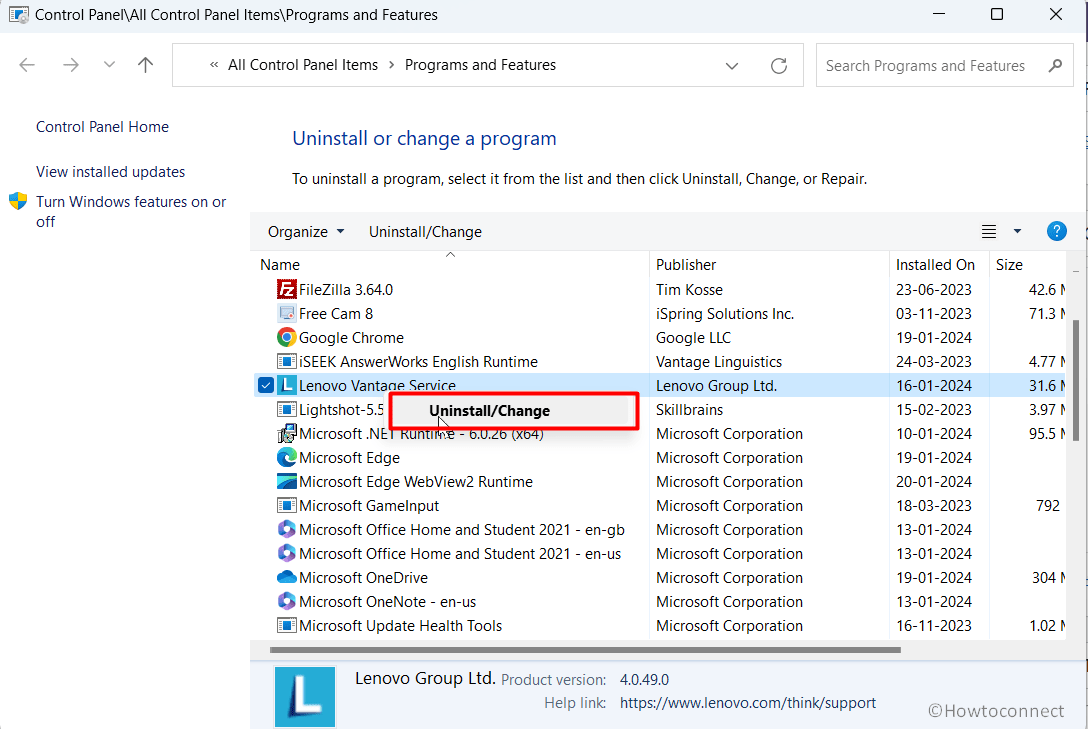The height and width of the screenshot is (729, 1088).
Task: Sort by the Name column header
Action: click(280, 265)
